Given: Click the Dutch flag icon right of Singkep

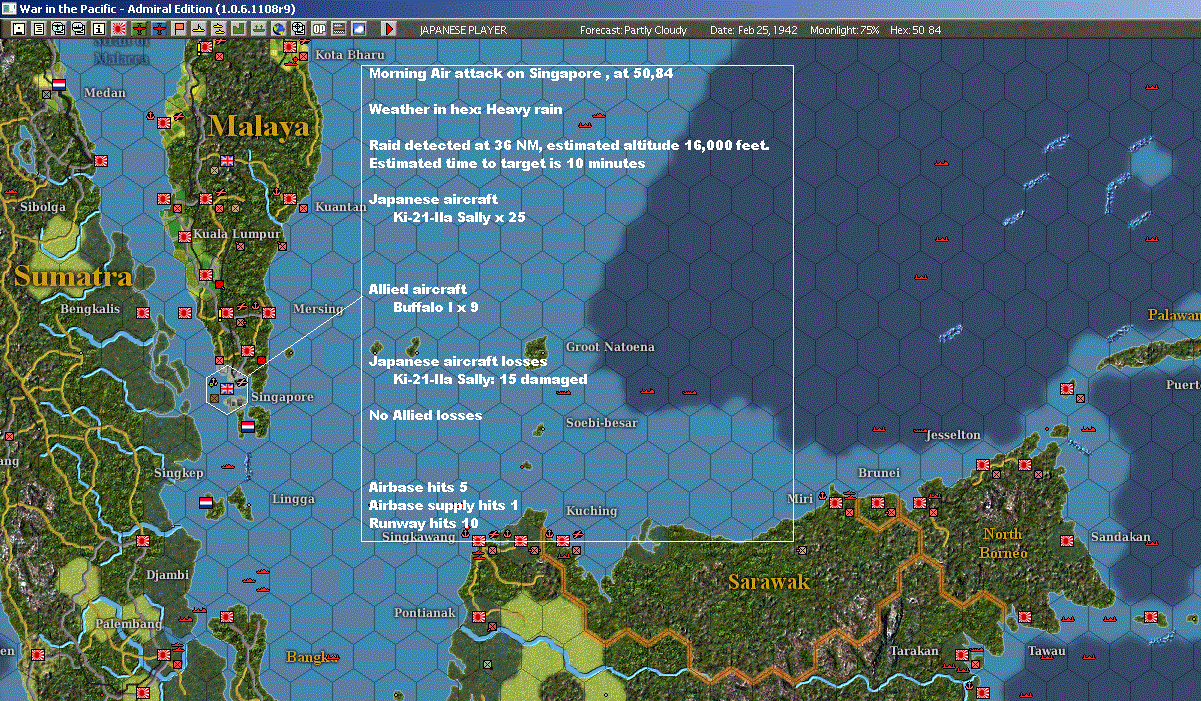Looking at the screenshot, I should pyautogui.click(x=206, y=502).
